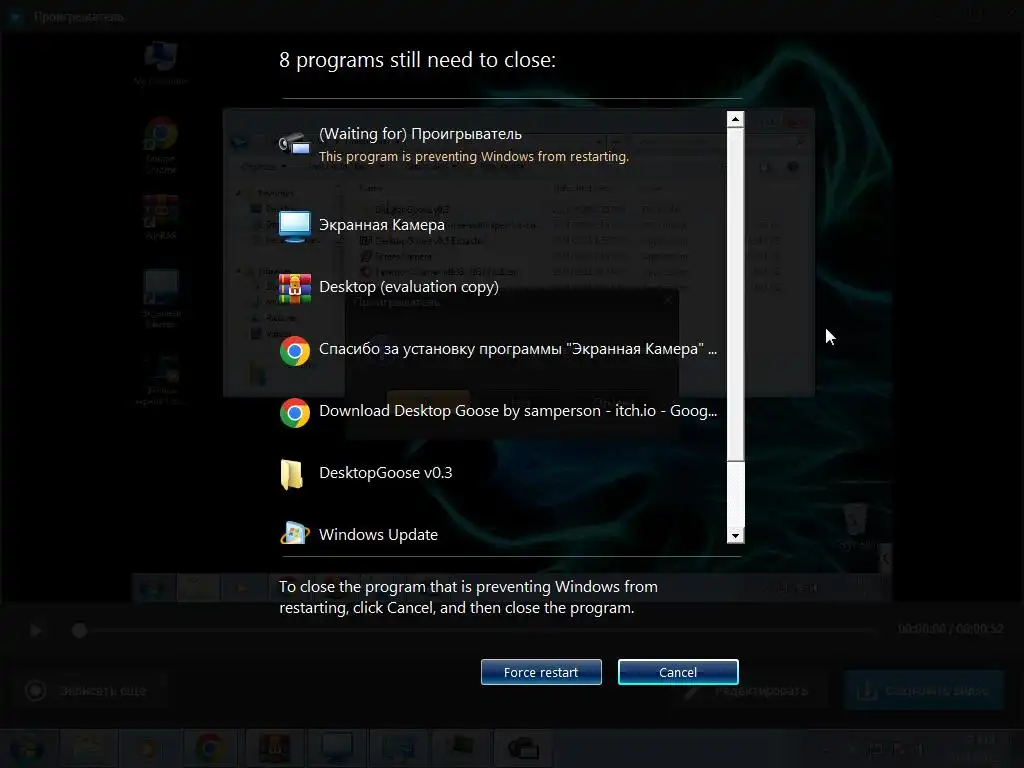
Task: Select the Windows Update text
Action: 378,535
